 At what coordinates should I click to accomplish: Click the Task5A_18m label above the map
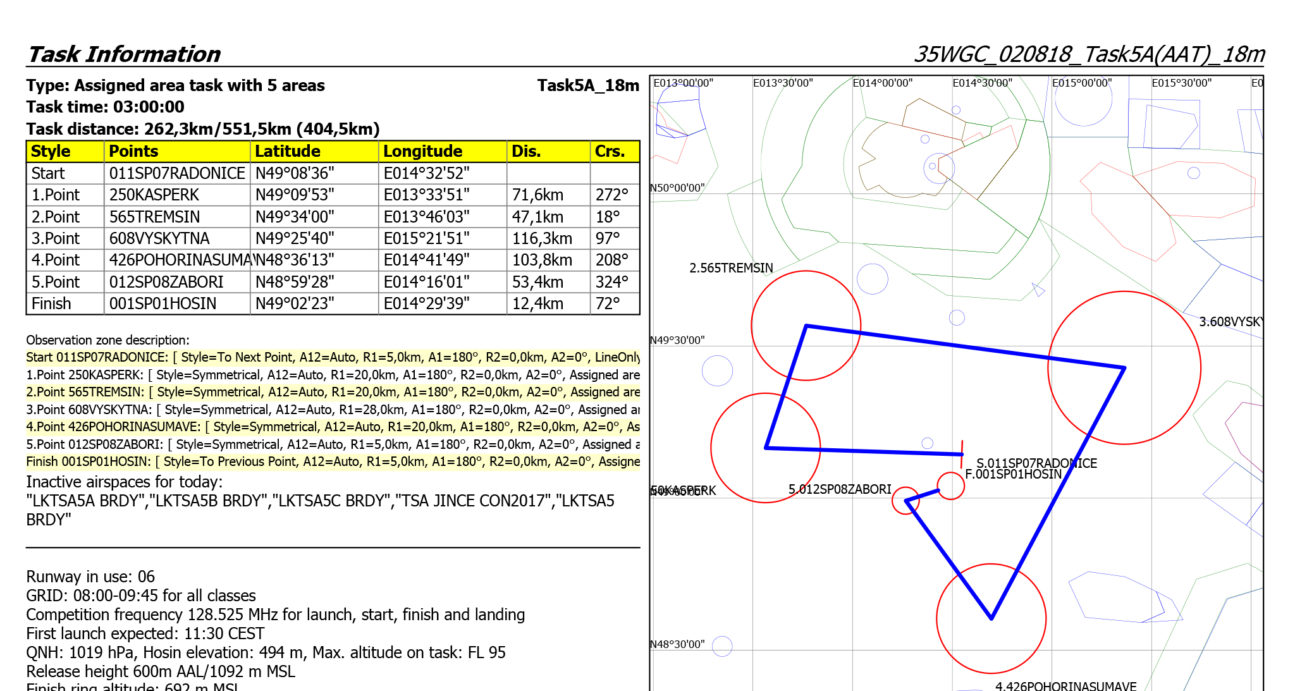[x=587, y=86]
